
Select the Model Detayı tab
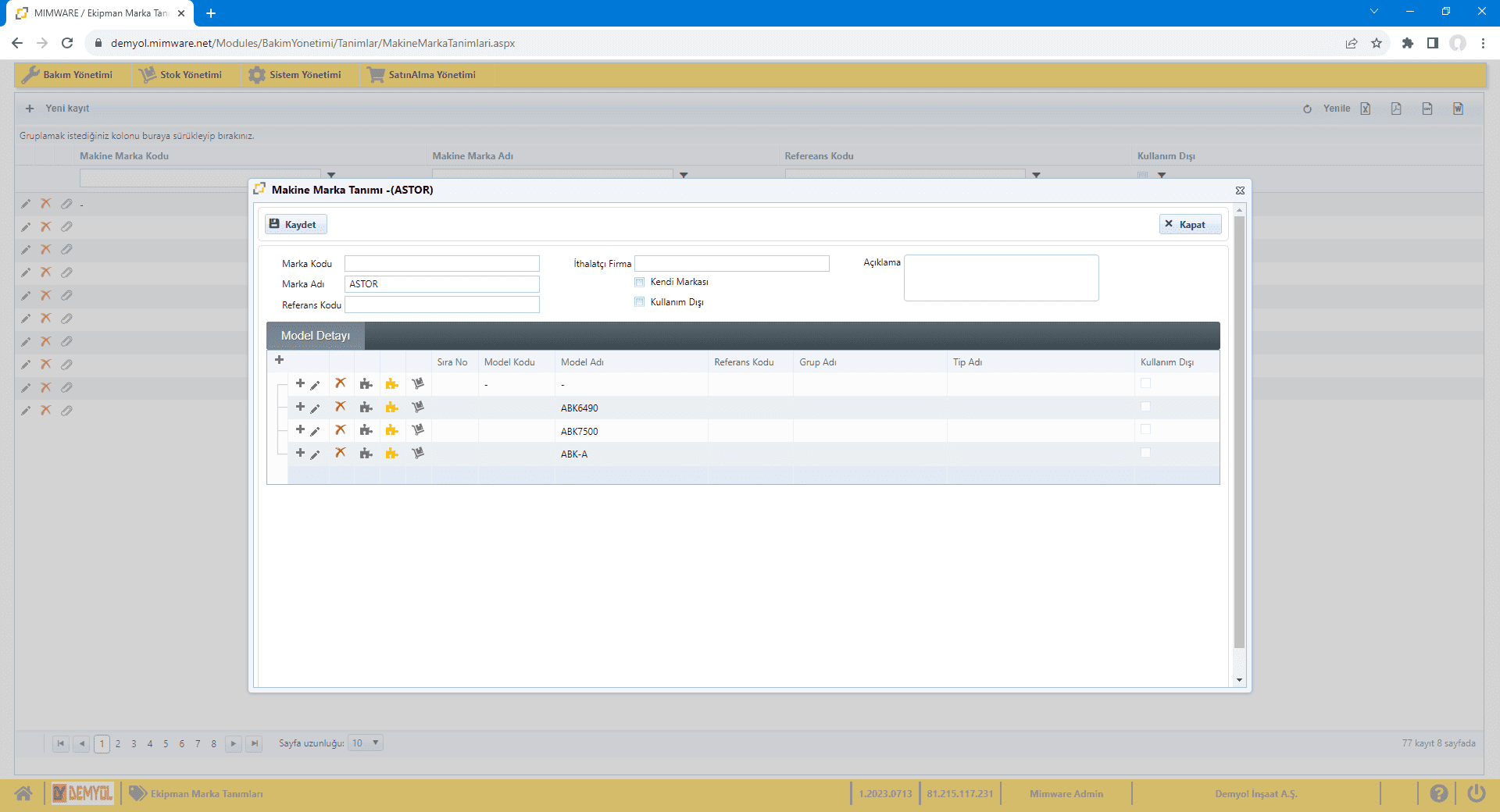pyautogui.click(x=316, y=336)
